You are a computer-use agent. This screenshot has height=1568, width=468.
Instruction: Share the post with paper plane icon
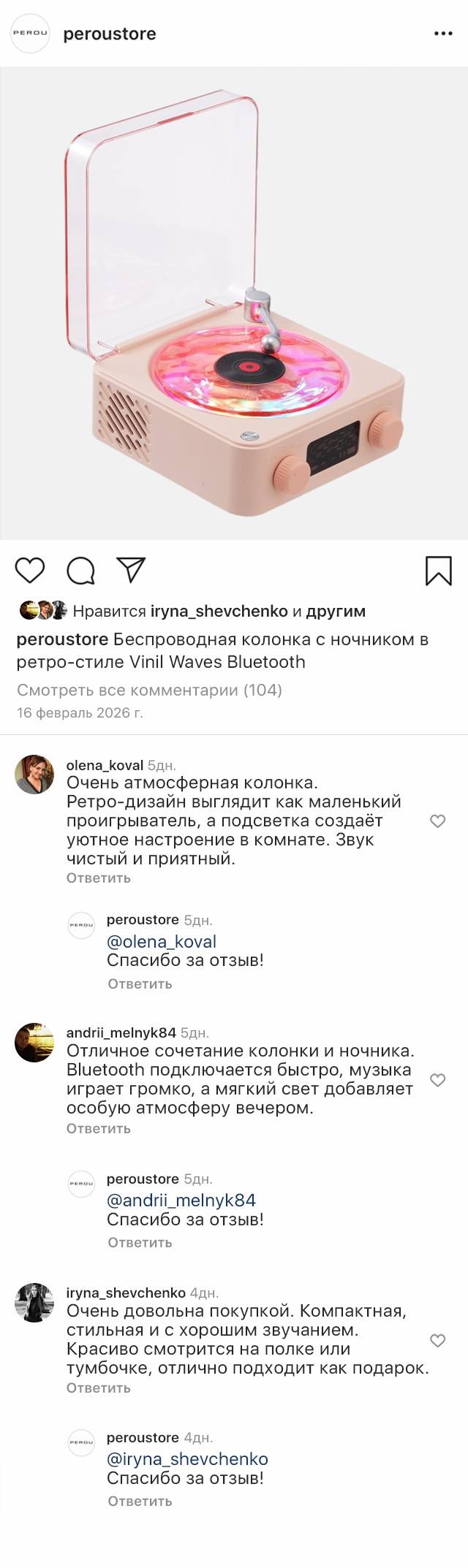tap(132, 570)
